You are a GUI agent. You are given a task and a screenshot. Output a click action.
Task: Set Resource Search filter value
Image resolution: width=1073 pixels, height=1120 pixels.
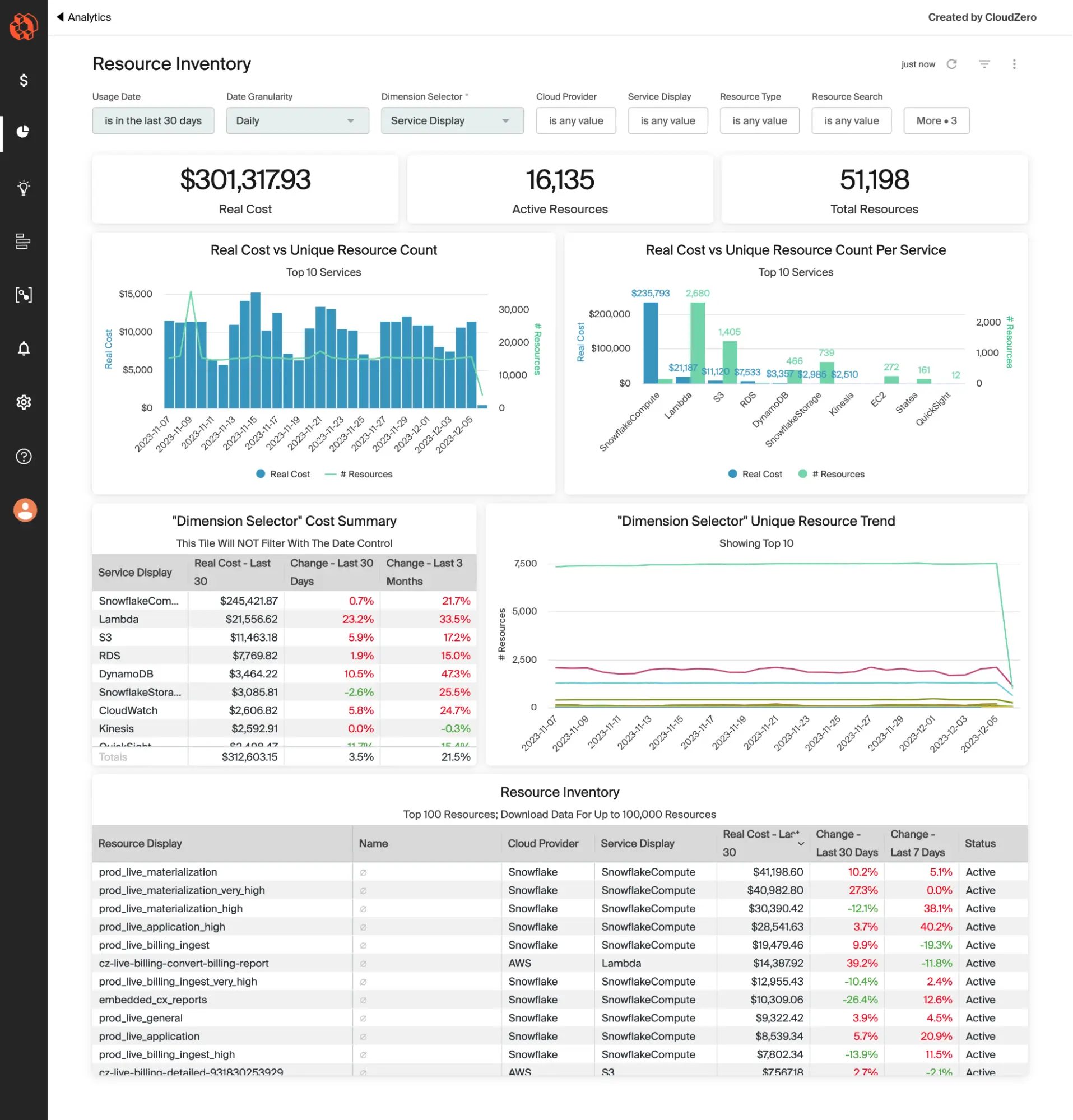coord(851,120)
